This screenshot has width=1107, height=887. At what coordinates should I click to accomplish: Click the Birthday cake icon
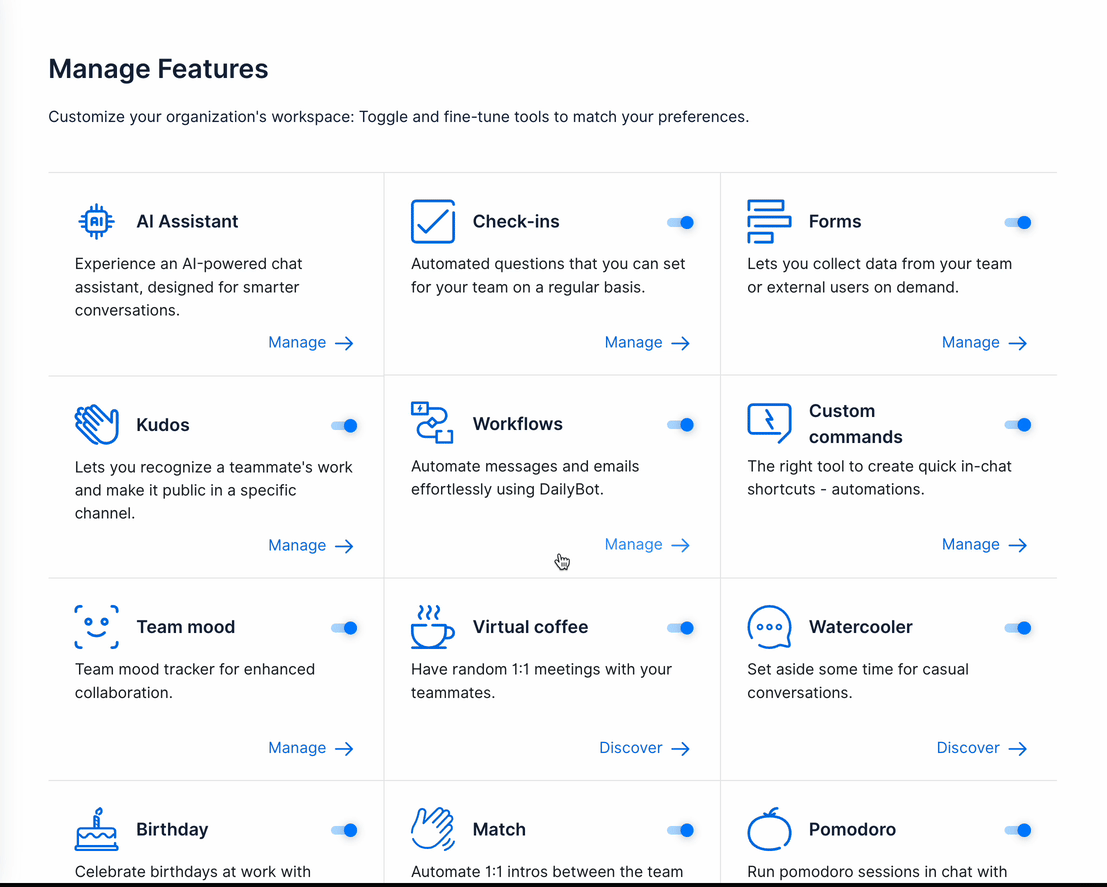pos(96,829)
